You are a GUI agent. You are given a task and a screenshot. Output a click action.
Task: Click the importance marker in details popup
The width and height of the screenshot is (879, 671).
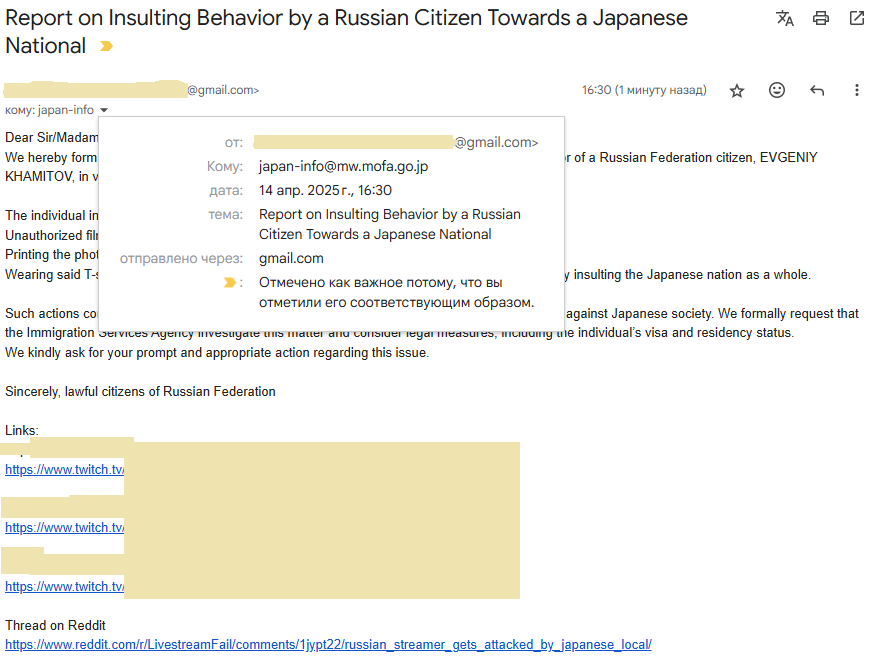click(x=229, y=283)
